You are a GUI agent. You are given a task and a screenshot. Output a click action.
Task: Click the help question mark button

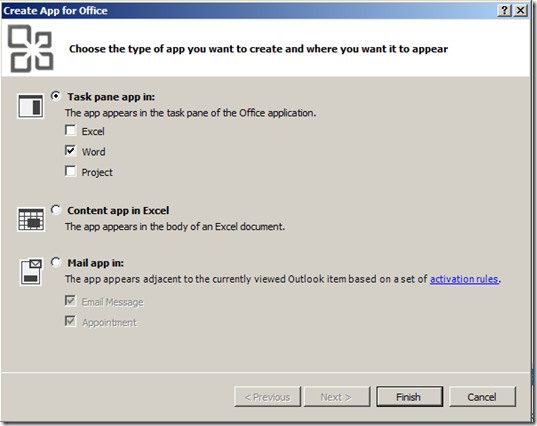tap(504, 11)
